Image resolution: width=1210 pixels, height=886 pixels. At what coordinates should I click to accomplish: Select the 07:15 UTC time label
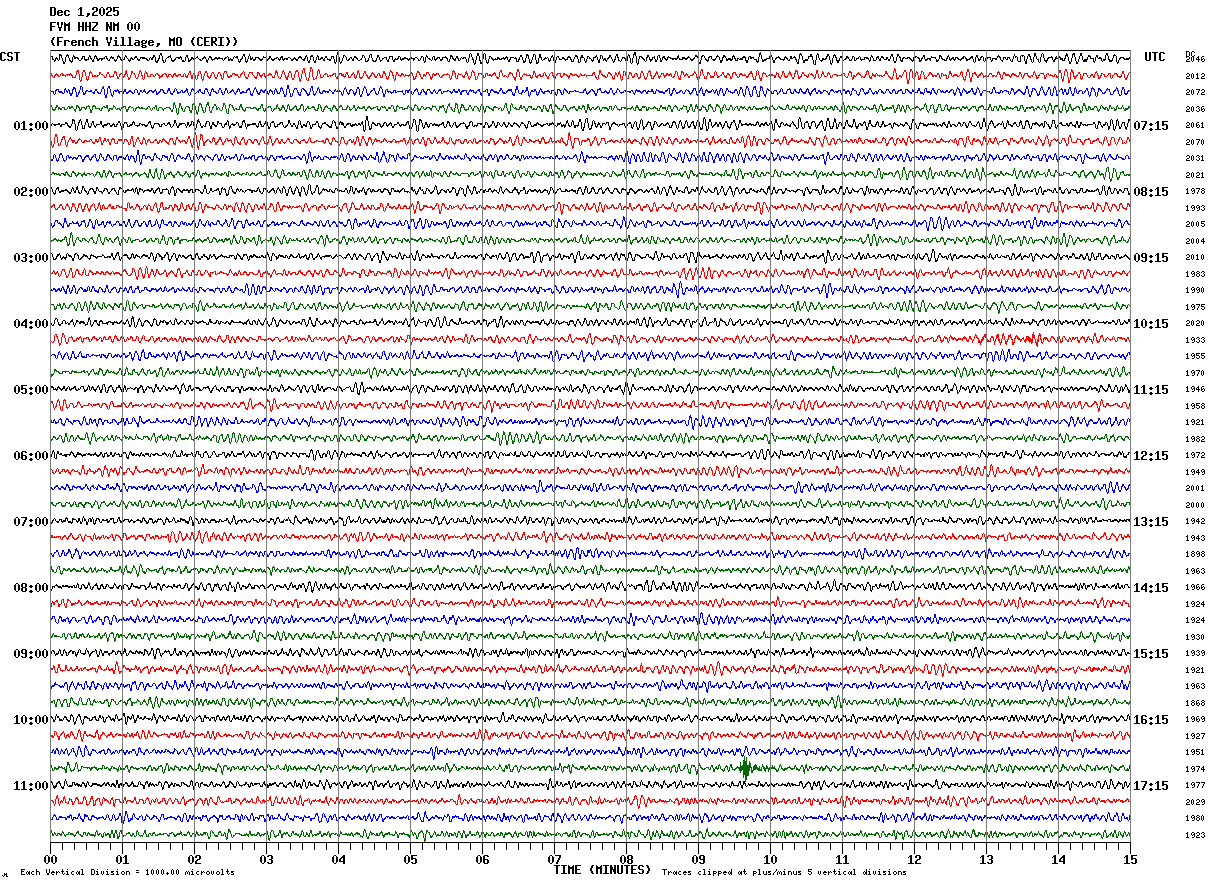[x=1151, y=126]
